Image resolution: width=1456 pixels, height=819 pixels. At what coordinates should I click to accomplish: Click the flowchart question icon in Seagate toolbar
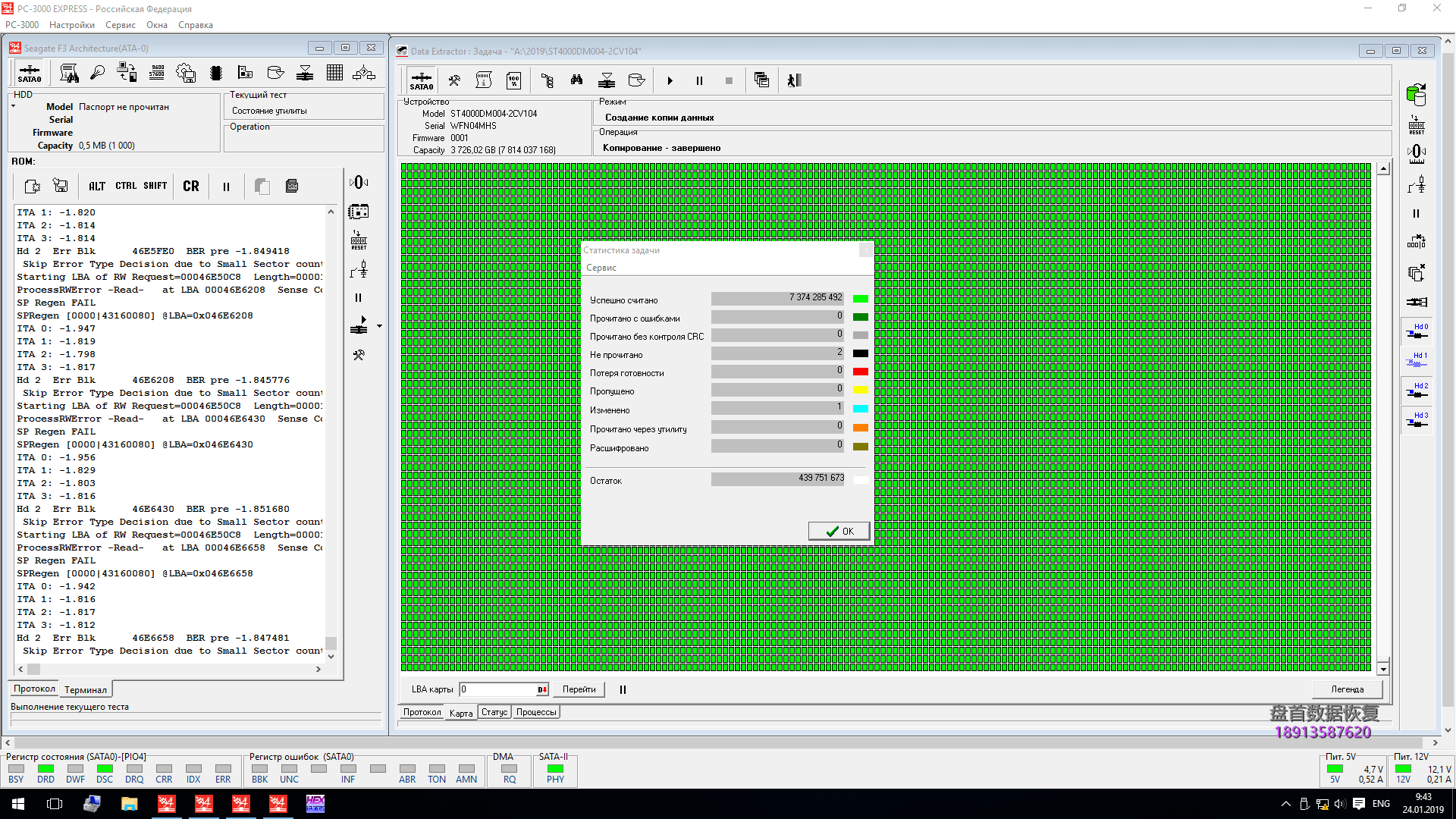pyautogui.click(x=364, y=73)
